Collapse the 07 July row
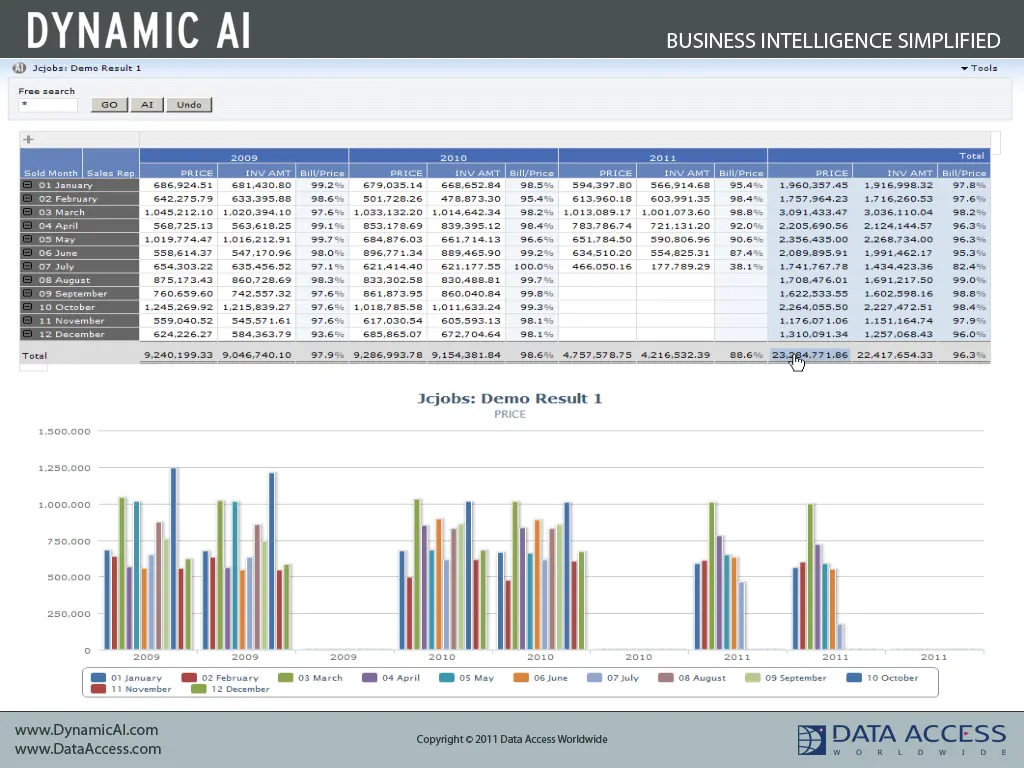Viewport: 1024px width, 768px height. click(x=27, y=266)
